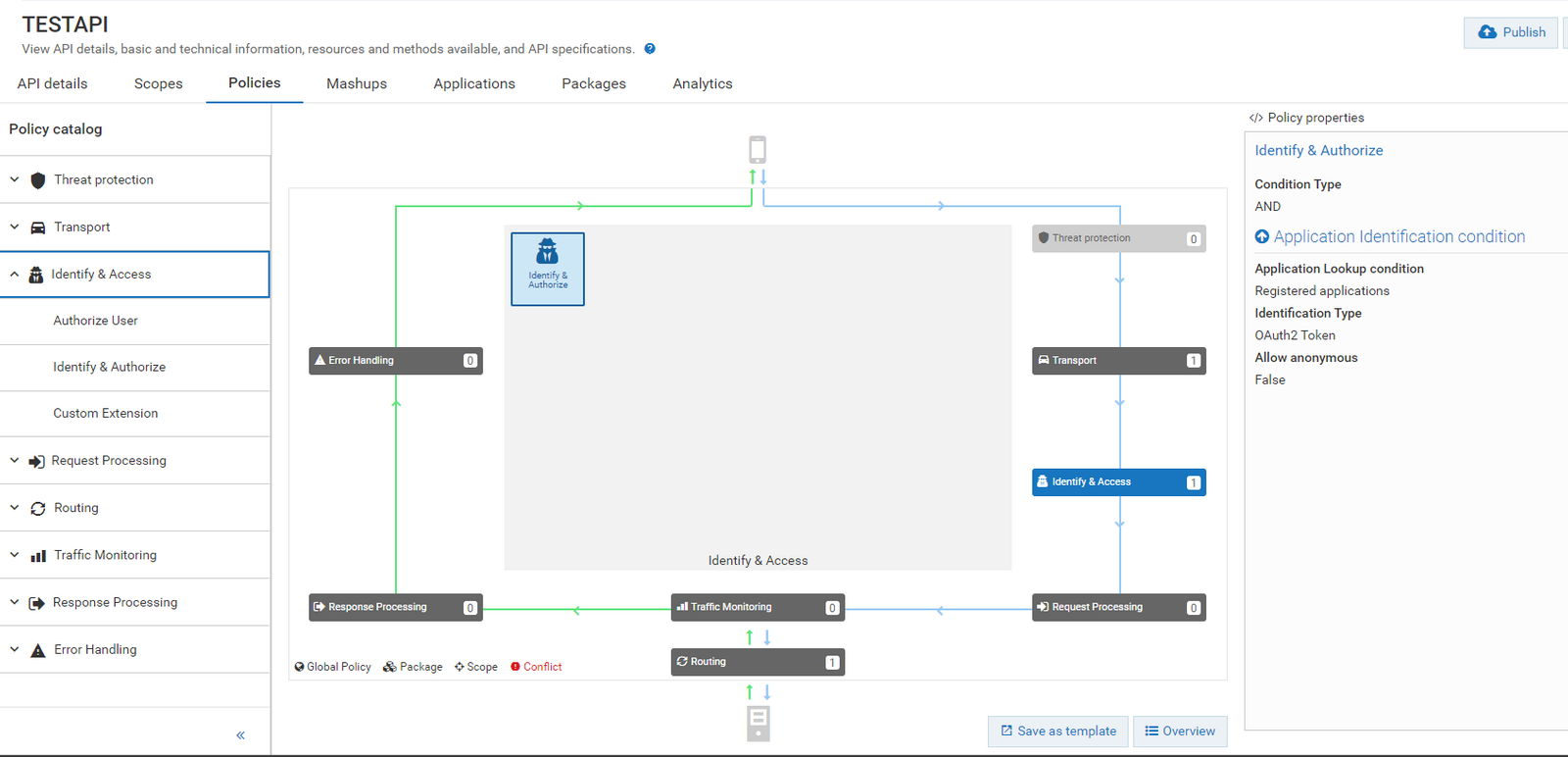Collapse the Identify & Access section
The width and height of the screenshot is (1568, 757).
(x=15, y=275)
